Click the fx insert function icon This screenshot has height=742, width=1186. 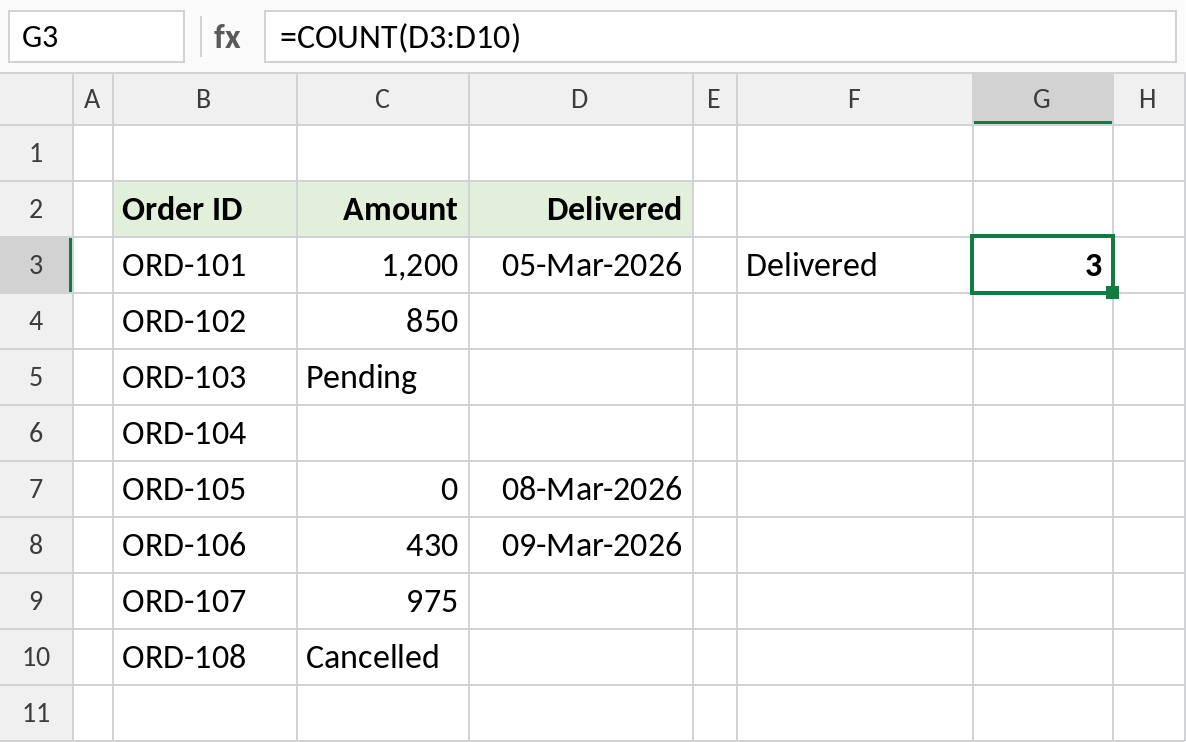coord(227,36)
